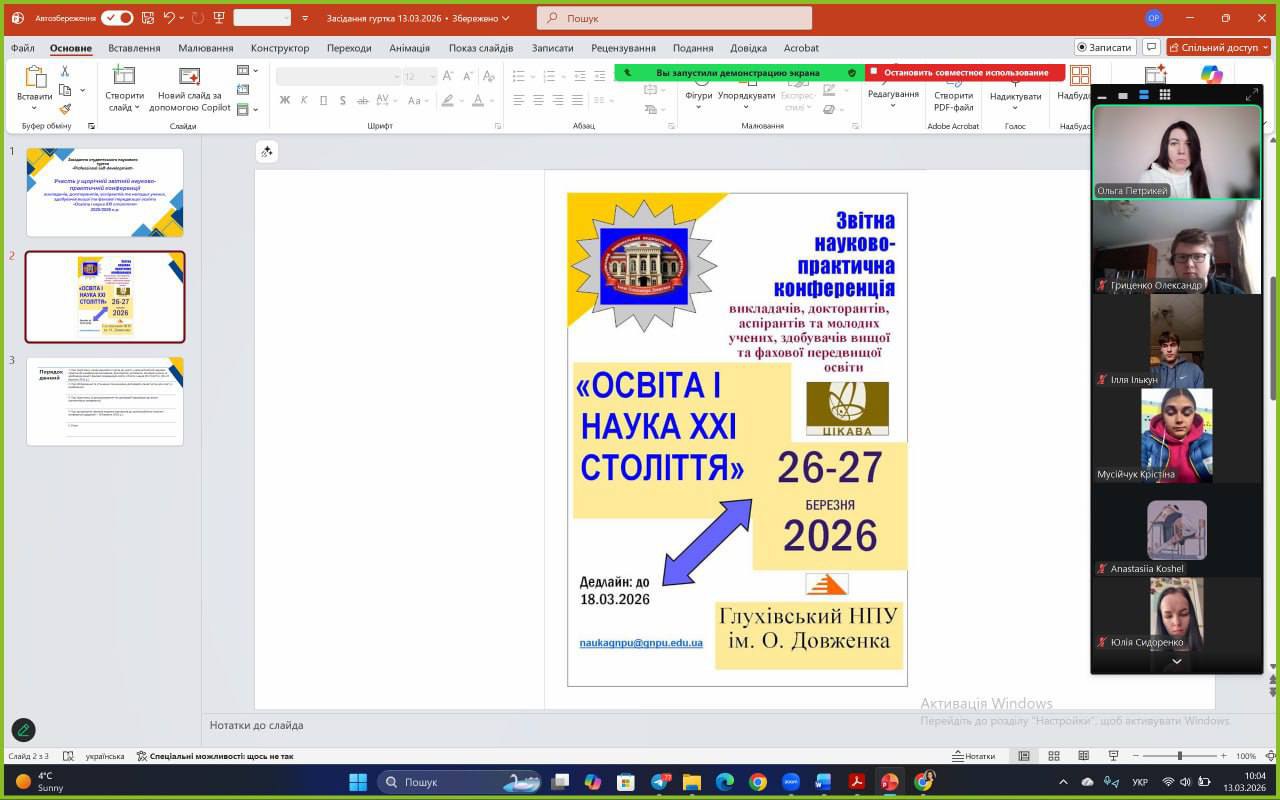Click the Copilot icon in ribbon
This screenshot has height=800, width=1280.
click(1211, 76)
